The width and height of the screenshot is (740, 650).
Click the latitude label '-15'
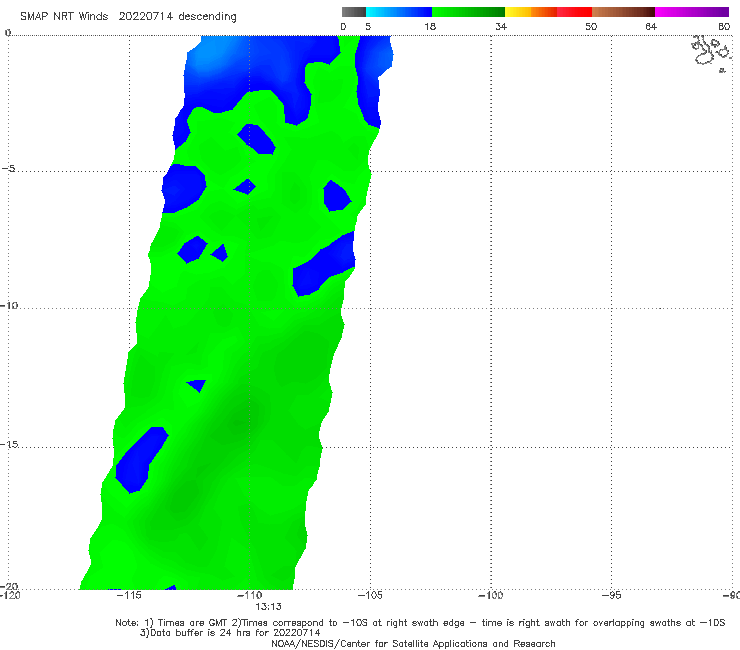point(9,444)
